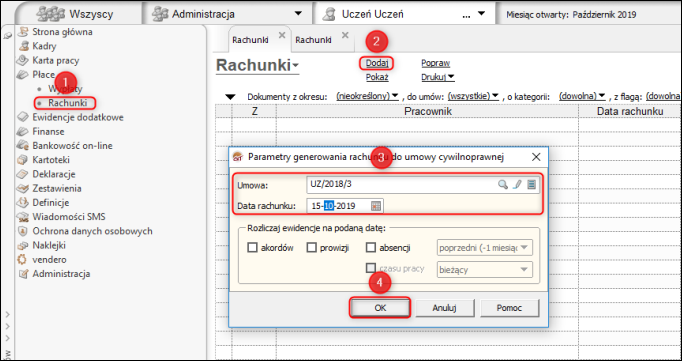This screenshot has height=361, width=682.
Task: Click the Definicje sidebar icon
Action: pyautogui.click(x=23, y=203)
